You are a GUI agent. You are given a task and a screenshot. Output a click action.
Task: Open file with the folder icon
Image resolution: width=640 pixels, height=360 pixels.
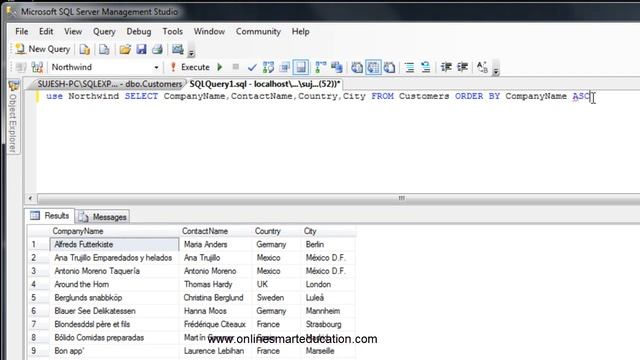(x=125, y=49)
